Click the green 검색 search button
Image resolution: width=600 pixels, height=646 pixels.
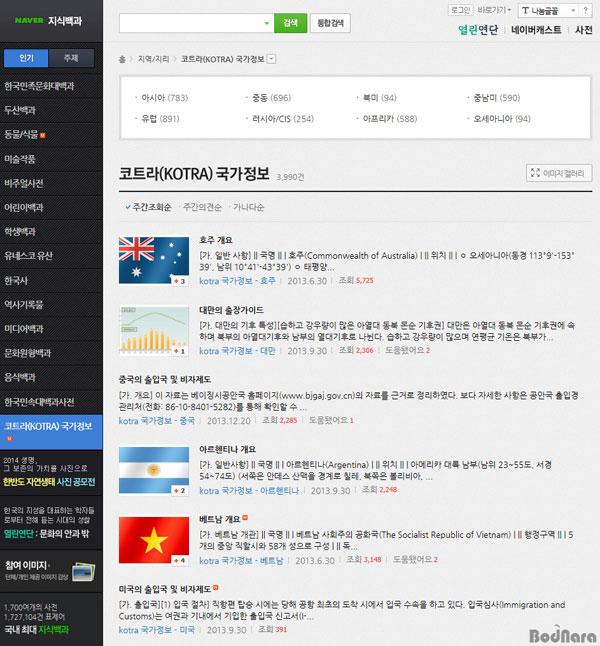coord(291,23)
